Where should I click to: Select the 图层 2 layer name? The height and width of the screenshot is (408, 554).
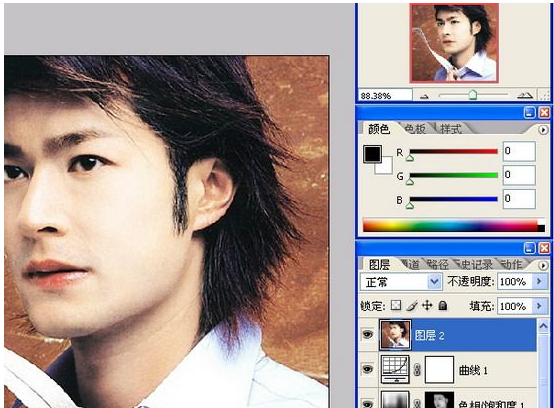tap(429, 335)
